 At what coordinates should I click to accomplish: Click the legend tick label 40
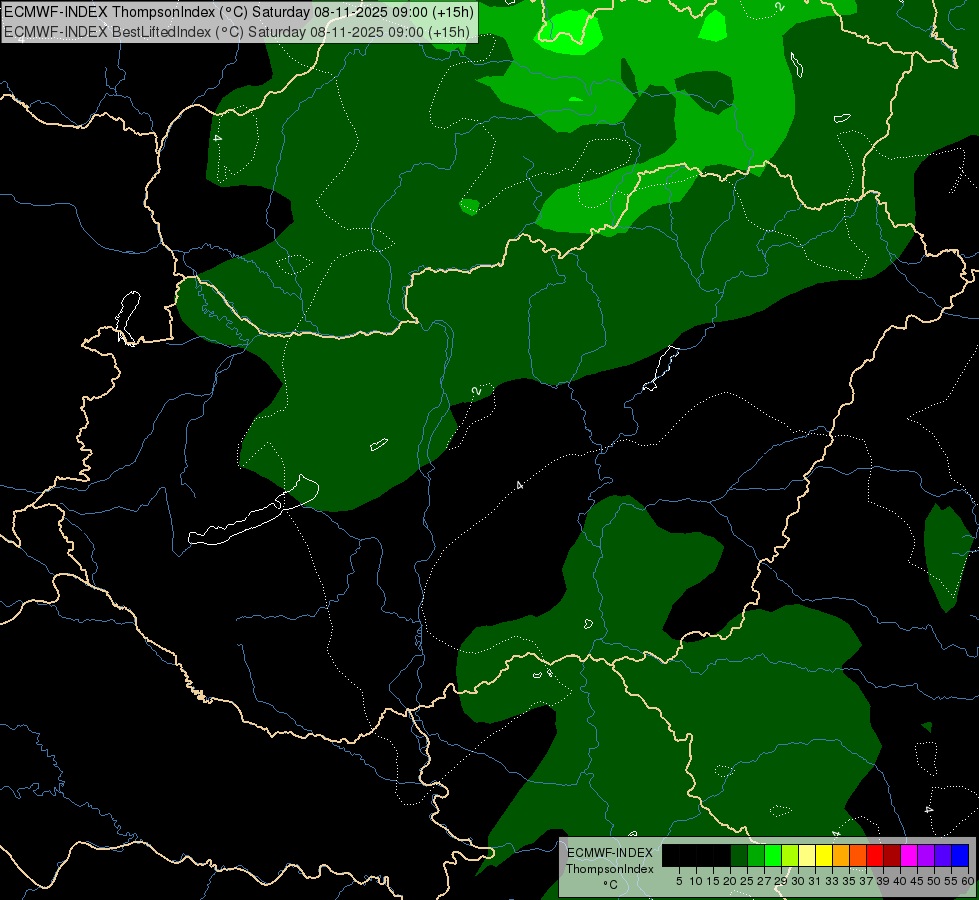(900, 881)
